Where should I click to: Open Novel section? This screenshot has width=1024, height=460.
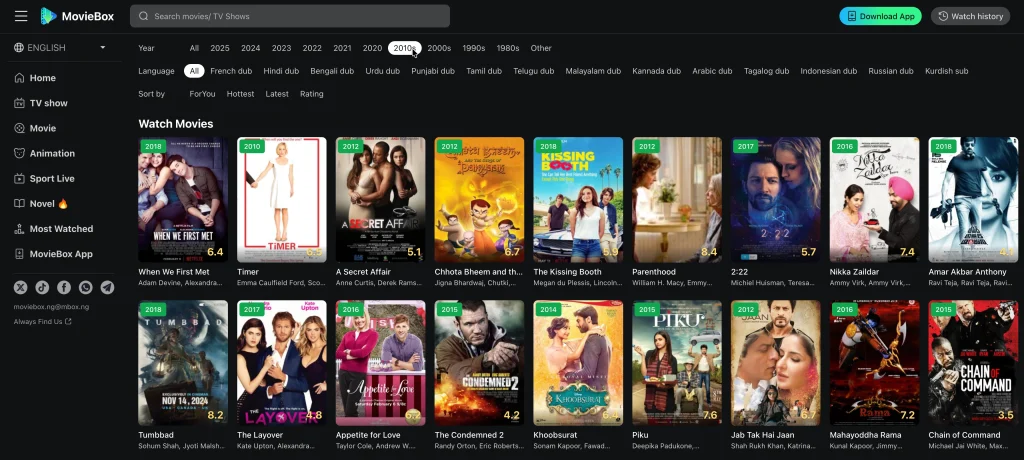(41, 204)
